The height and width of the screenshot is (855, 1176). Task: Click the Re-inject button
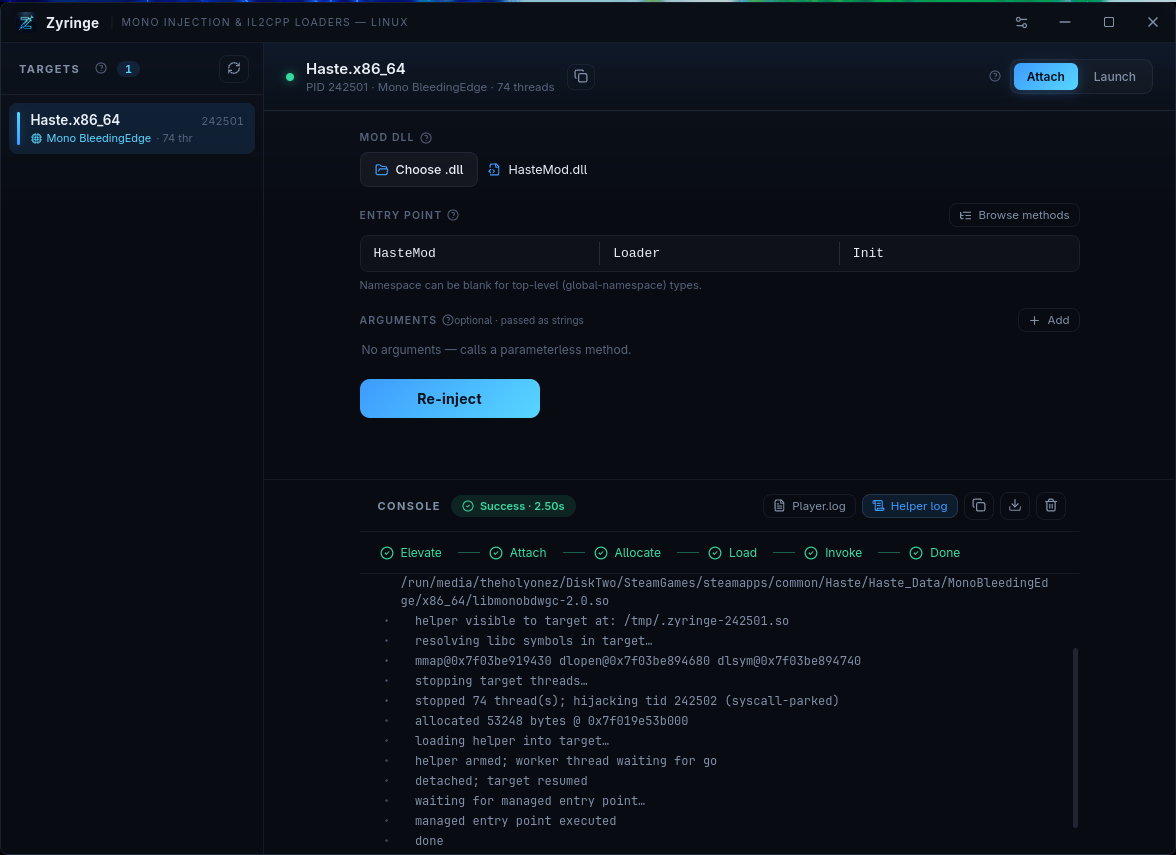point(449,398)
